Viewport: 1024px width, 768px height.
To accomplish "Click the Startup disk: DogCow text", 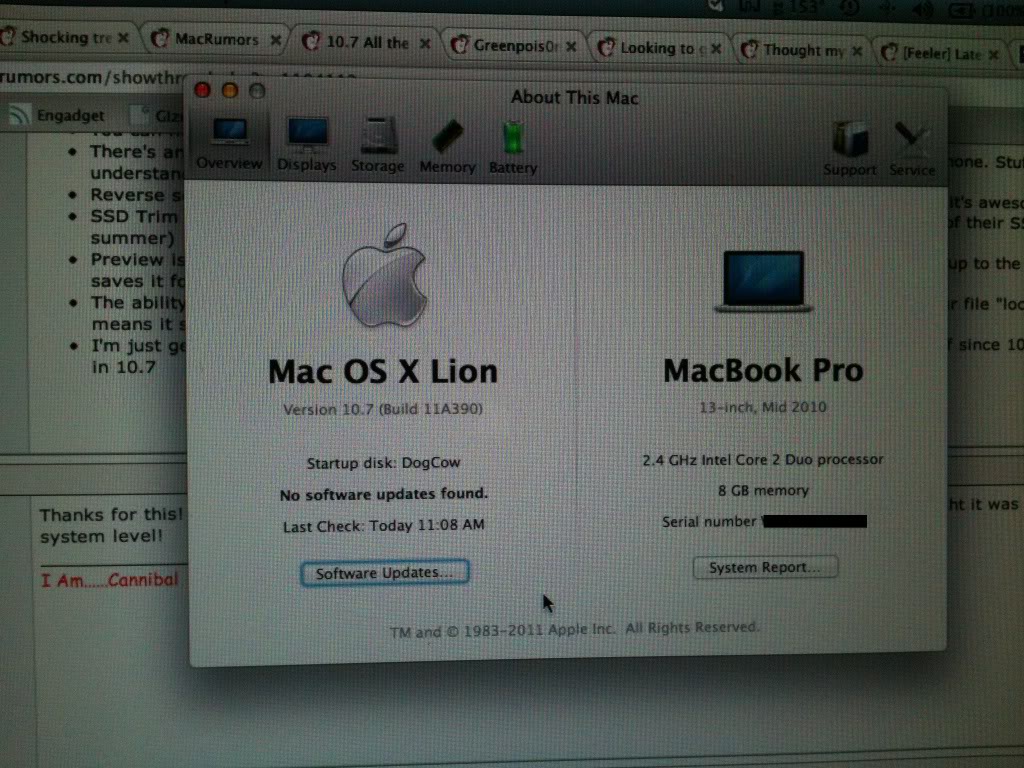I will point(383,462).
